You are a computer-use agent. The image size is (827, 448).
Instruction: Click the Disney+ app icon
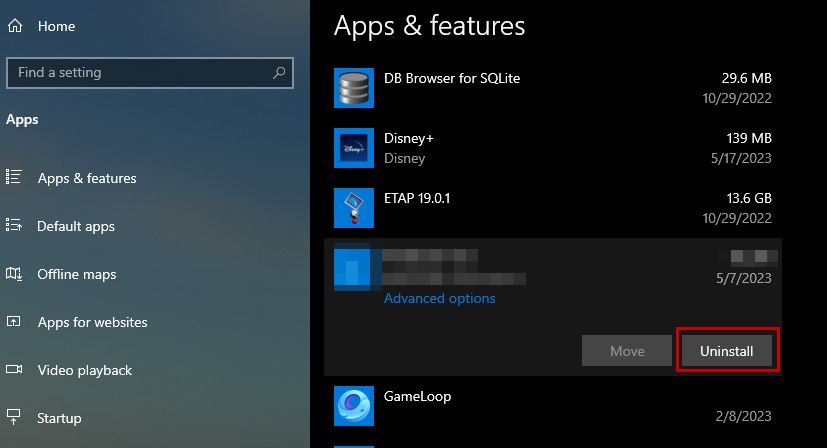point(353,148)
